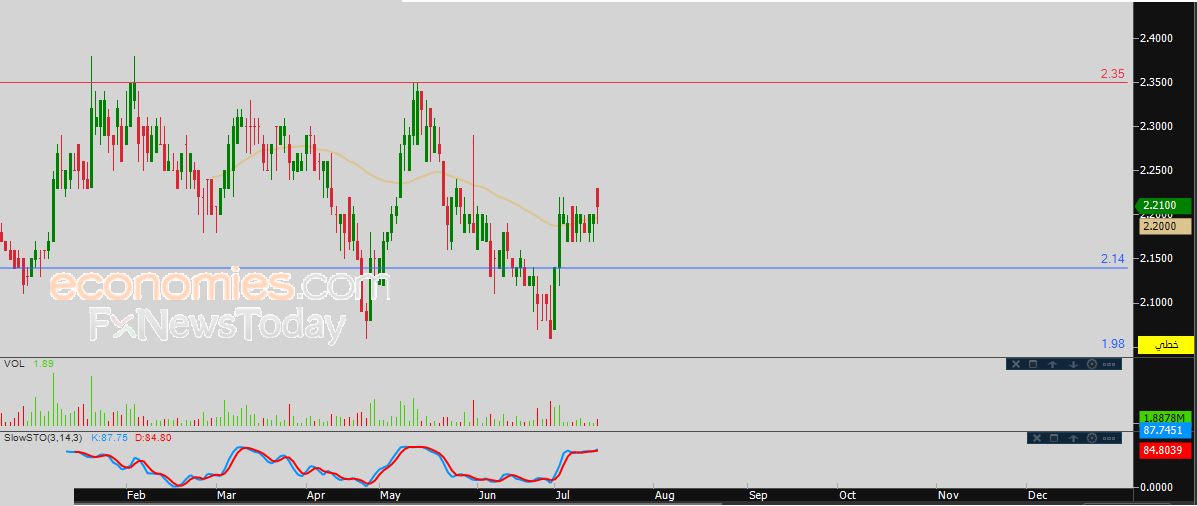Move the VOL panel up
The width and height of the screenshot is (1197, 506).
1052,365
